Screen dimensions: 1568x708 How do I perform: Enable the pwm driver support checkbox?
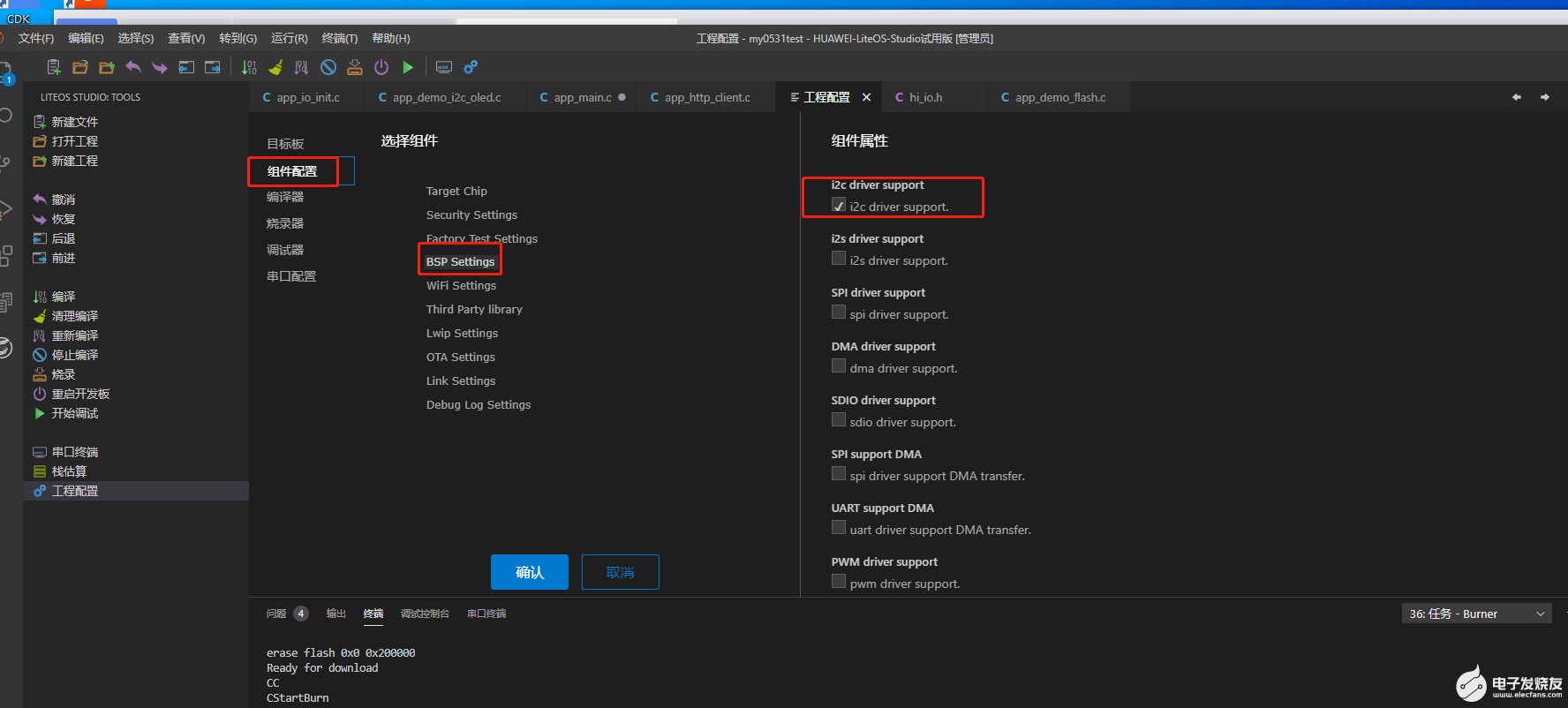(x=839, y=581)
